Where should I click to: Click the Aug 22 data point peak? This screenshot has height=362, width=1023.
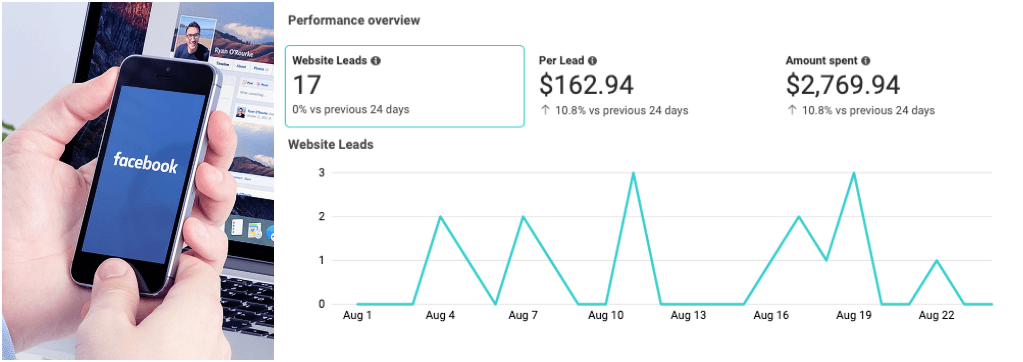tap(937, 260)
